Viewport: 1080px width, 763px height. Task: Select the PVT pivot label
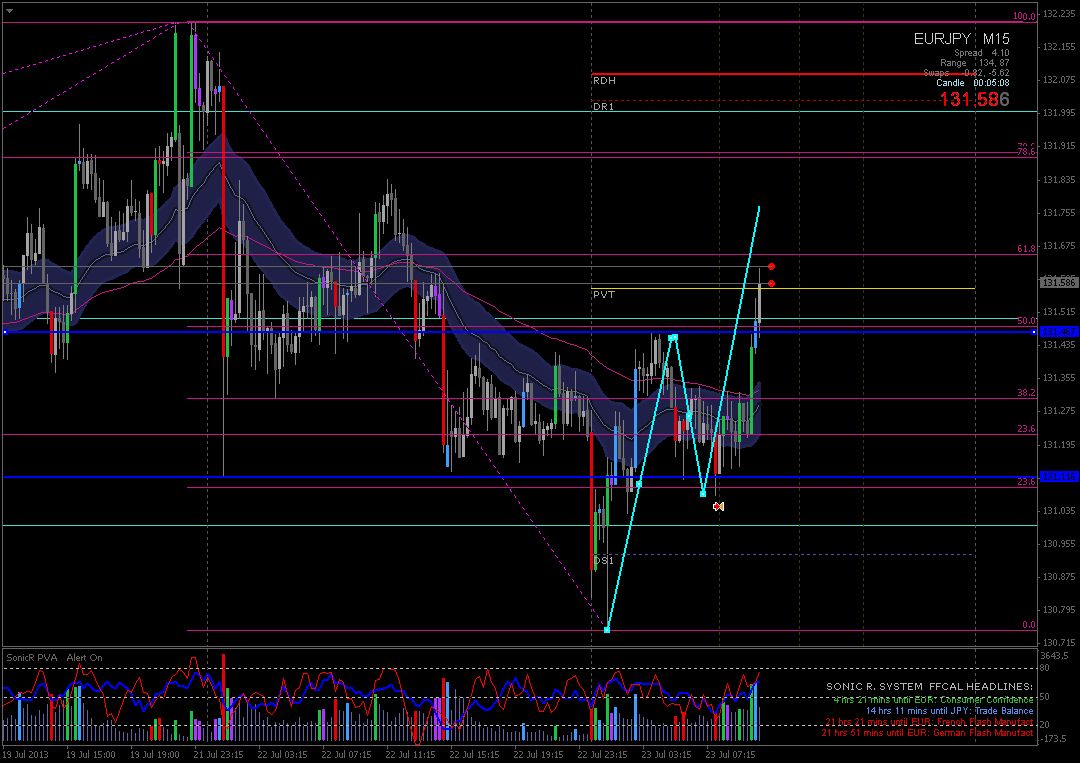(x=604, y=294)
